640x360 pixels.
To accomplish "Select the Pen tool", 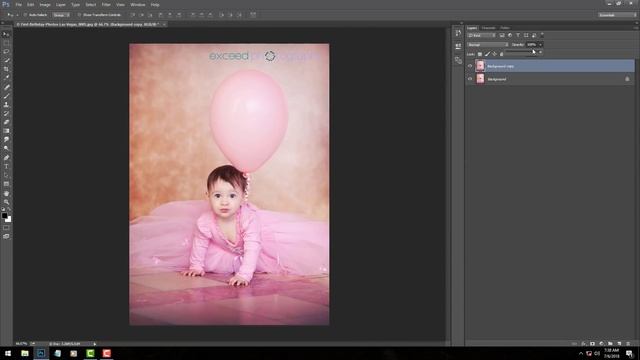I will click(x=6, y=158).
